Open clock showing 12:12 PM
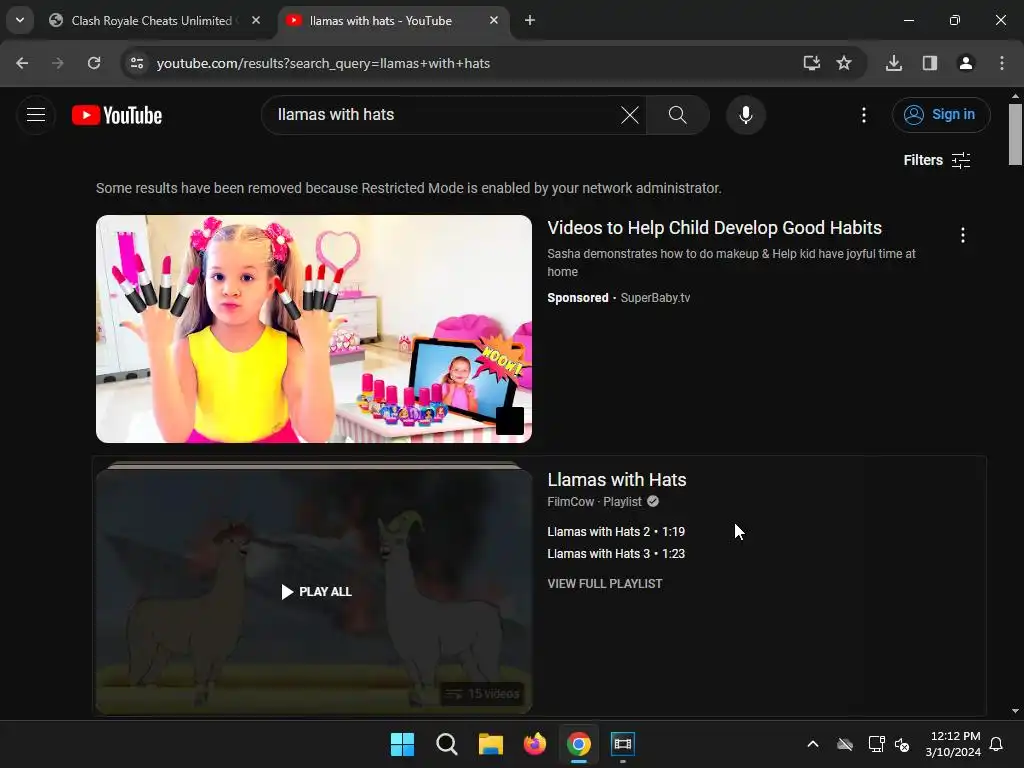Viewport: 1024px width, 768px height. [x=953, y=744]
